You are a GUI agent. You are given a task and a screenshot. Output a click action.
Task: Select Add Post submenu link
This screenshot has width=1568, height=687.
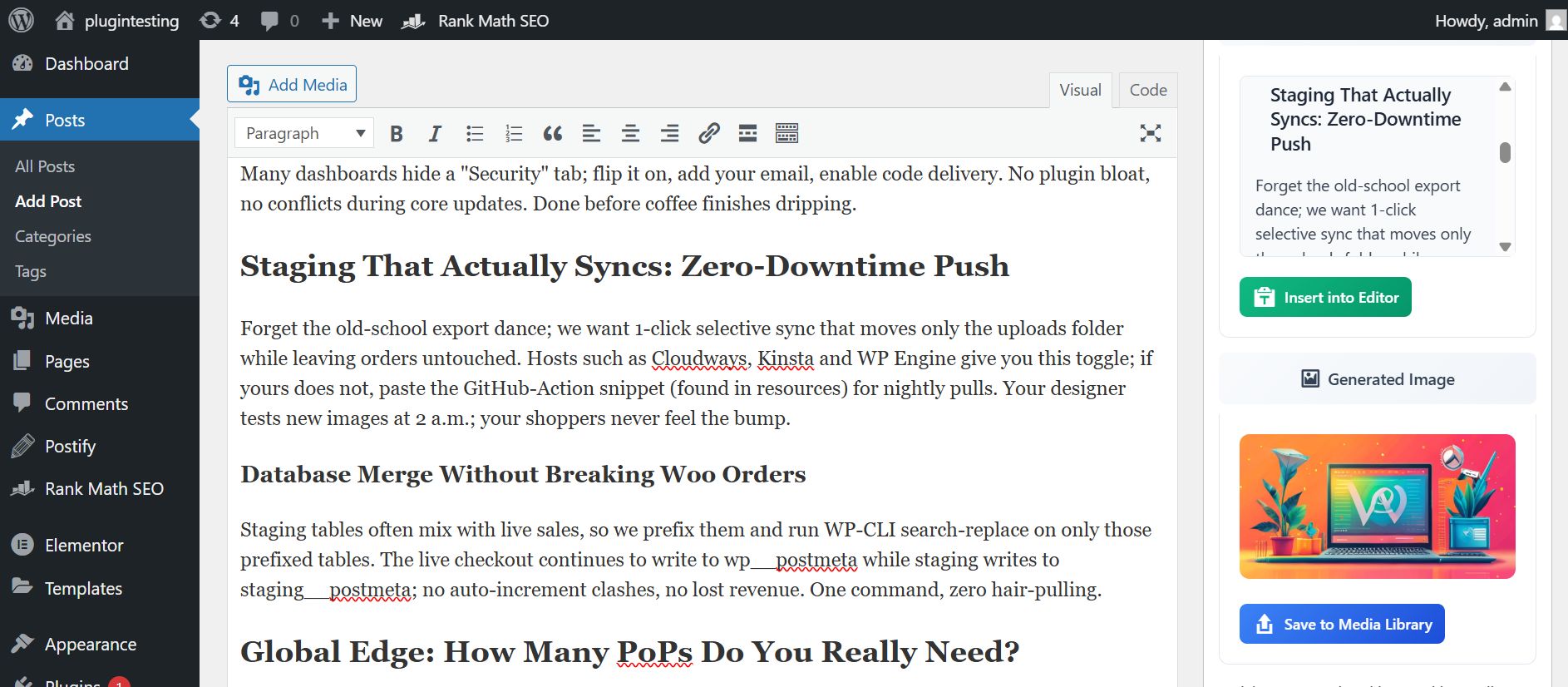point(48,201)
